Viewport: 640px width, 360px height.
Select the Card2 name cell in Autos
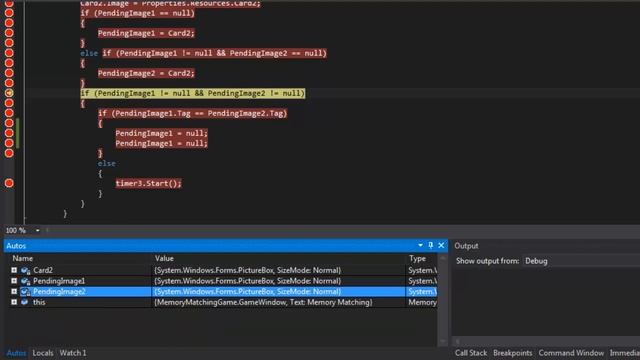(43, 270)
